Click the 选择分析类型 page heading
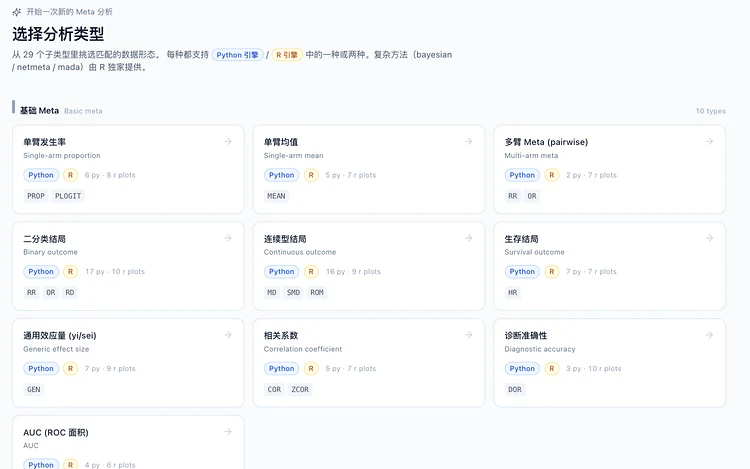 pyautogui.click(x=58, y=34)
